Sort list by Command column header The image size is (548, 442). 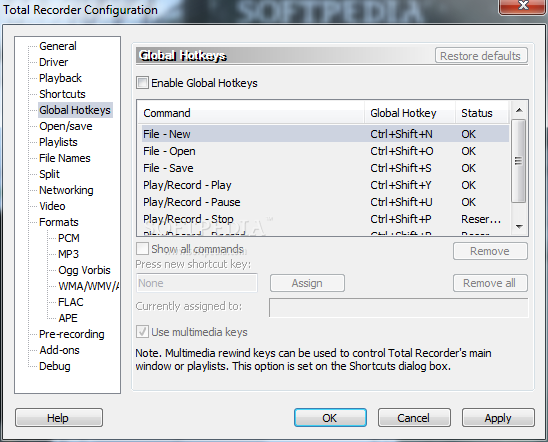tap(251, 113)
